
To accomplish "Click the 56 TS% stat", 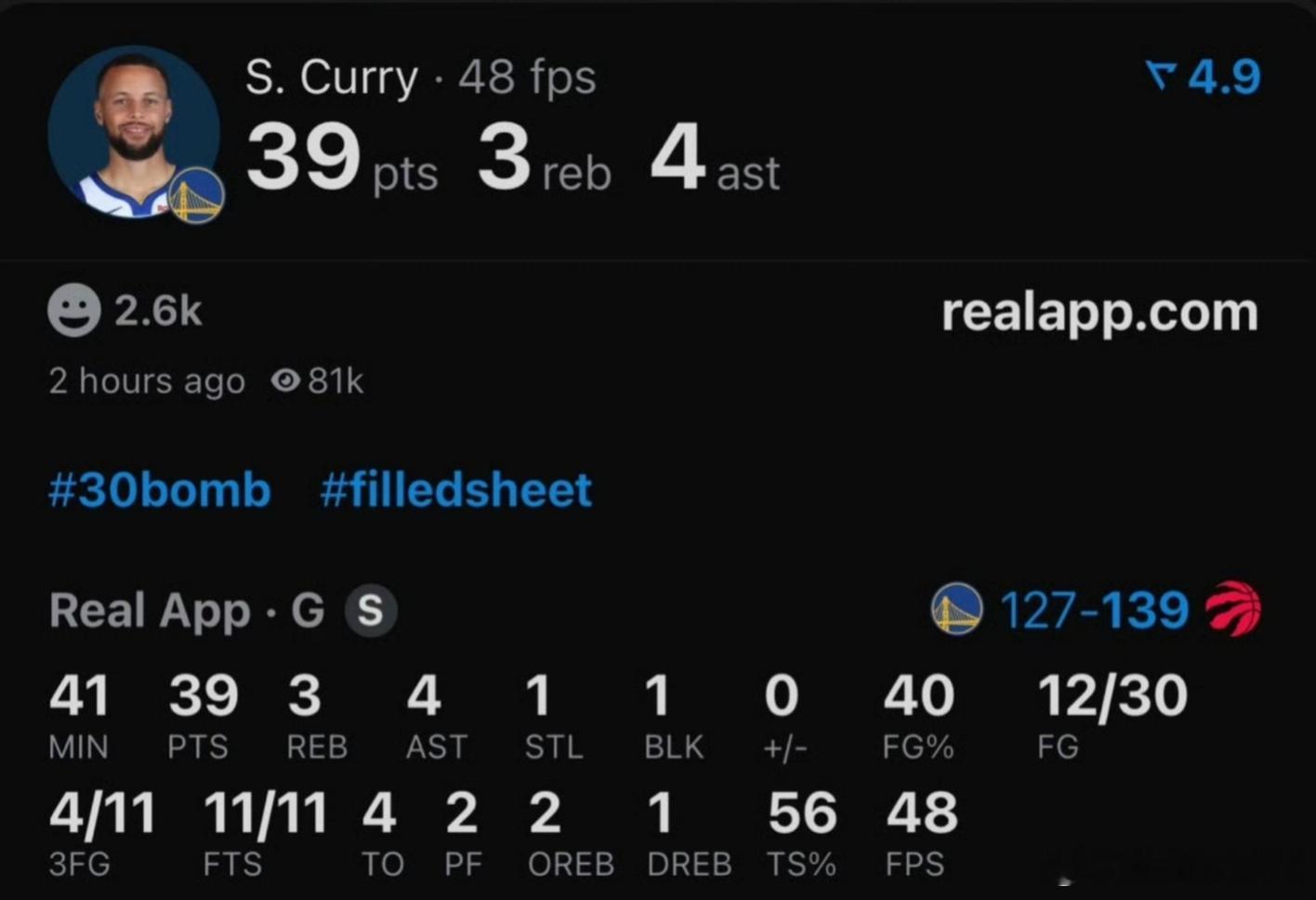I will pos(802,814).
